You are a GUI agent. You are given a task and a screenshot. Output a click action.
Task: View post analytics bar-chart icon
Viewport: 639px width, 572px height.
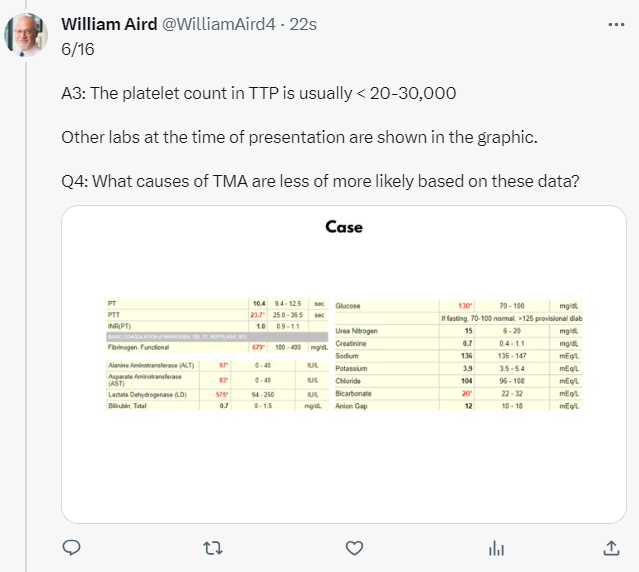pyautogui.click(x=496, y=548)
